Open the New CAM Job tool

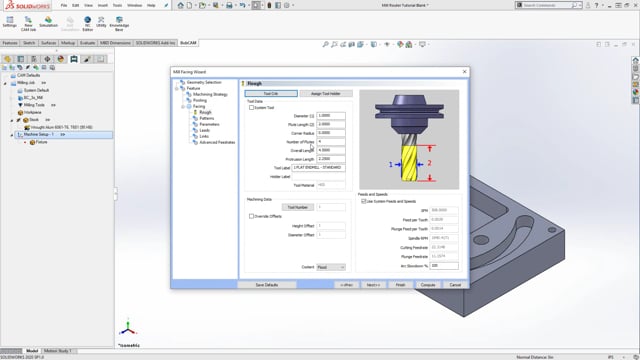(x=28, y=24)
